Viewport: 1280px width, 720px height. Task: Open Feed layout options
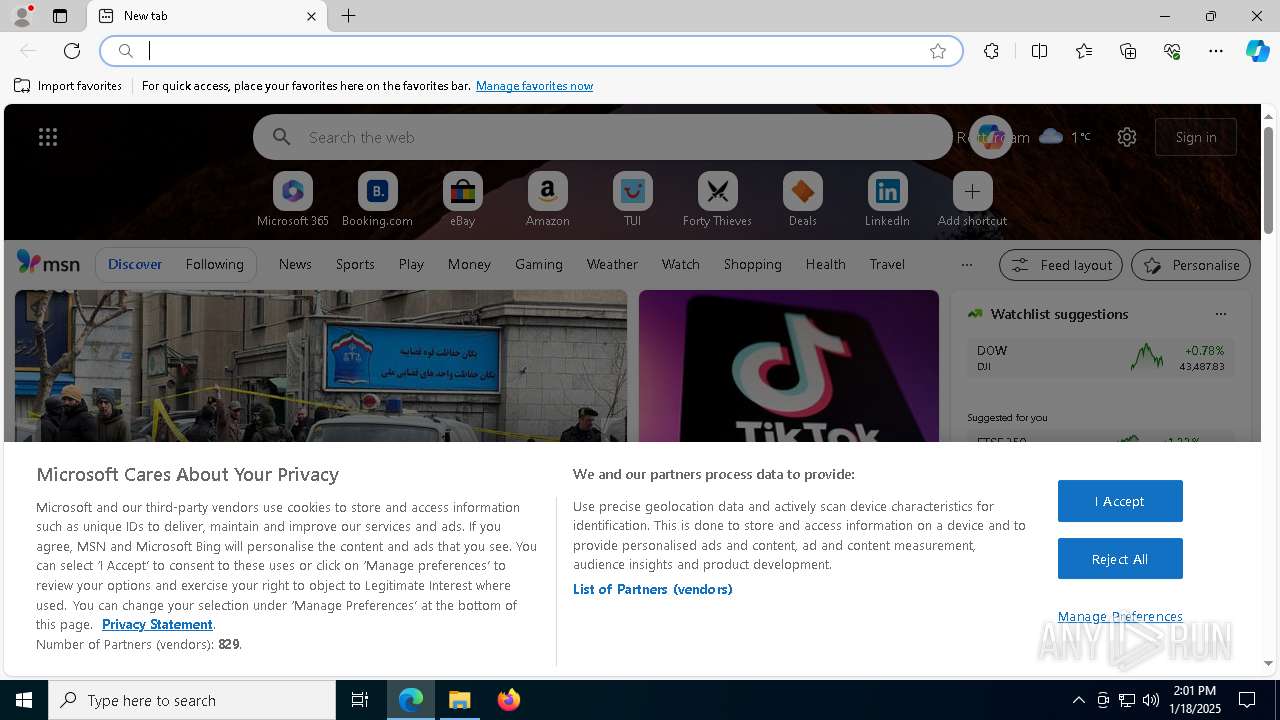pyautogui.click(x=1061, y=265)
